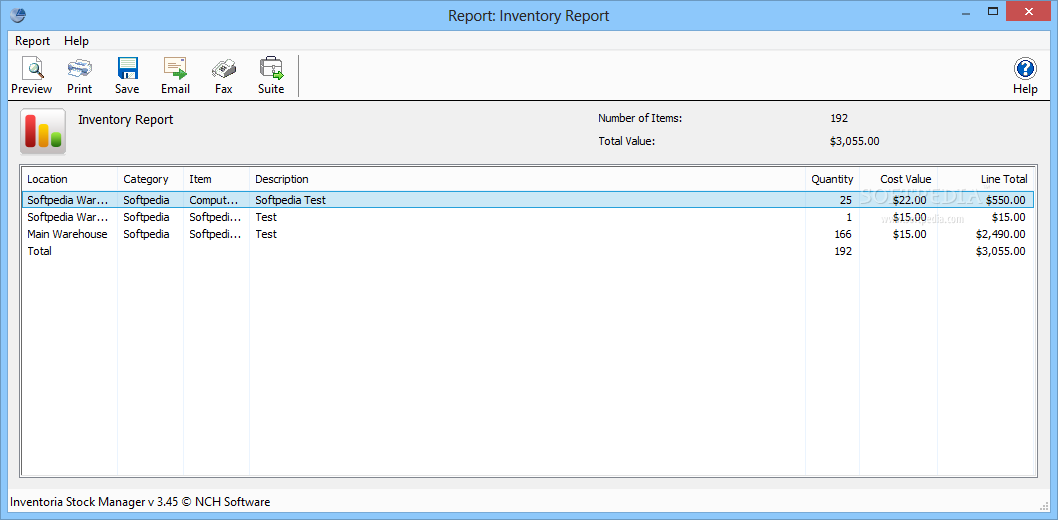The height and width of the screenshot is (520, 1058).
Task: Sort by Location column header
Action: [69, 179]
